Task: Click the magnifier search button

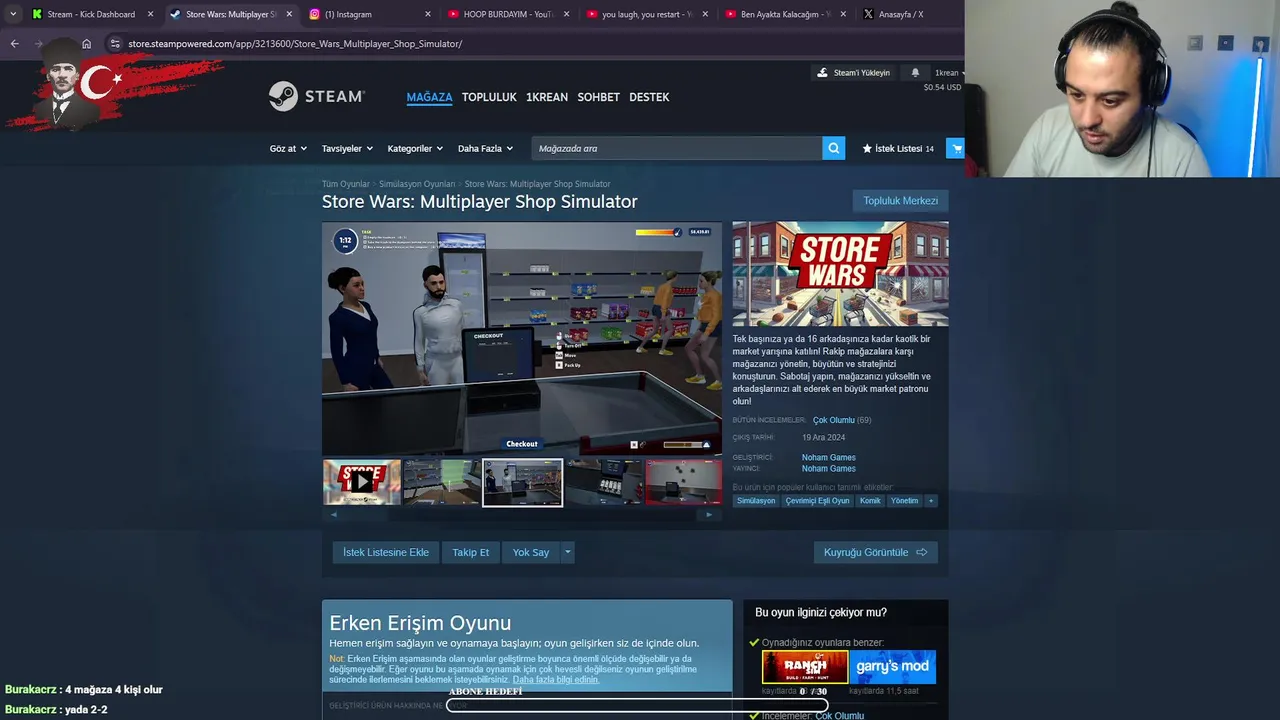Action: [x=833, y=148]
